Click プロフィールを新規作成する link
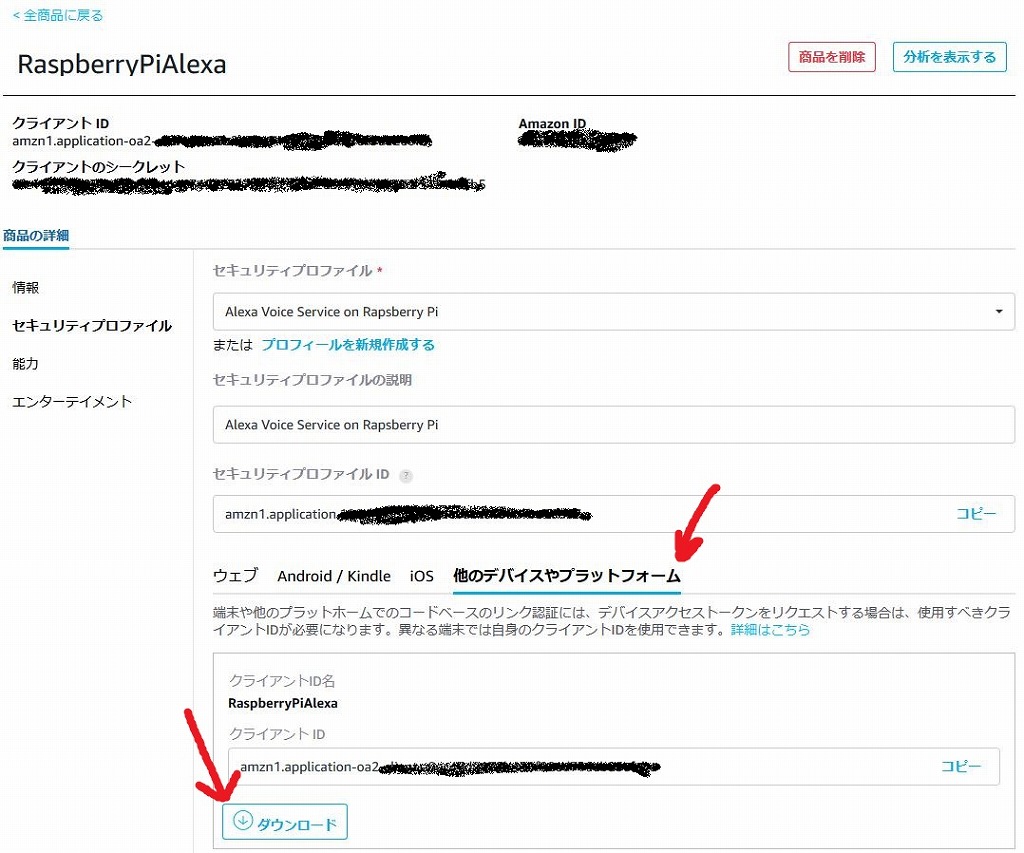This screenshot has width=1024, height=853. [348, 345]
